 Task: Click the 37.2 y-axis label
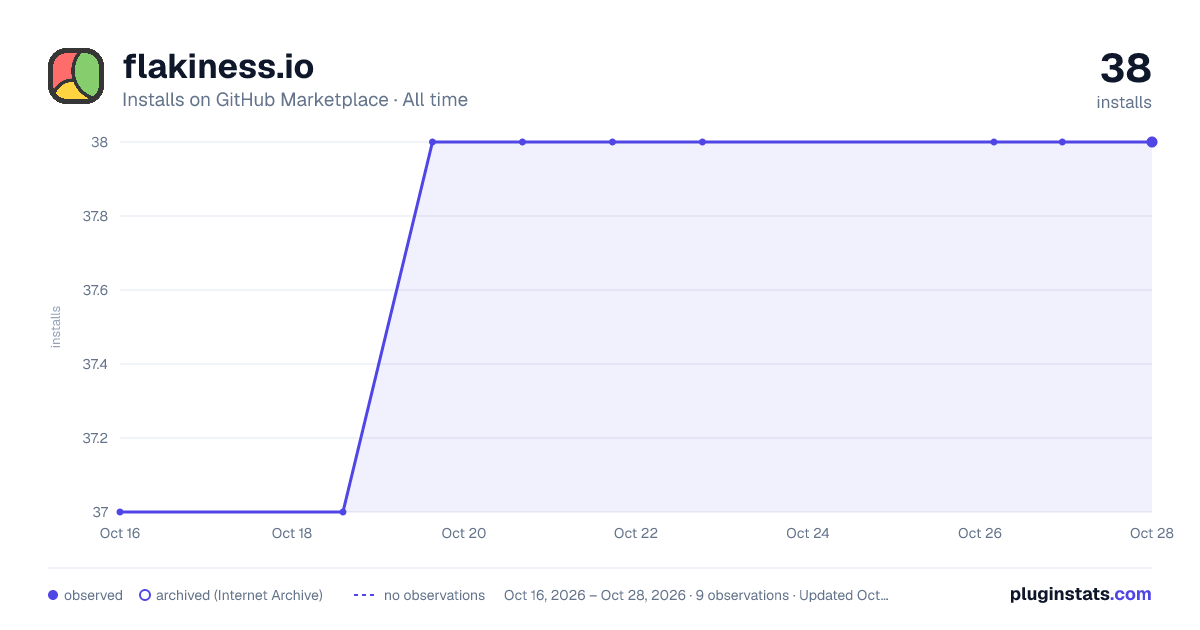(x=95, y=438)
